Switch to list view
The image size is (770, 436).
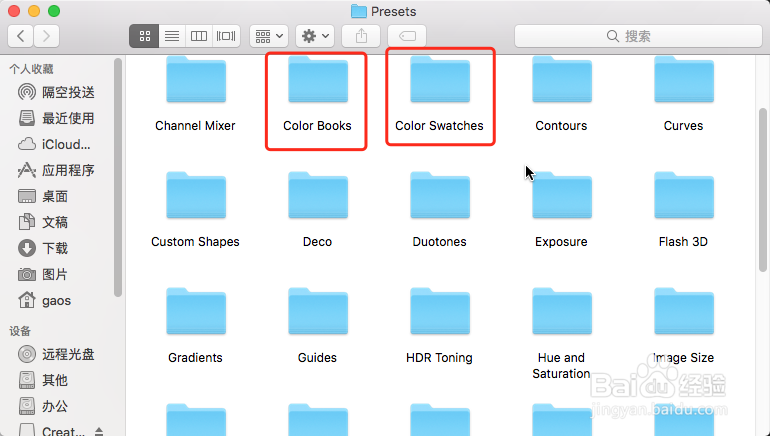(172, 36)
